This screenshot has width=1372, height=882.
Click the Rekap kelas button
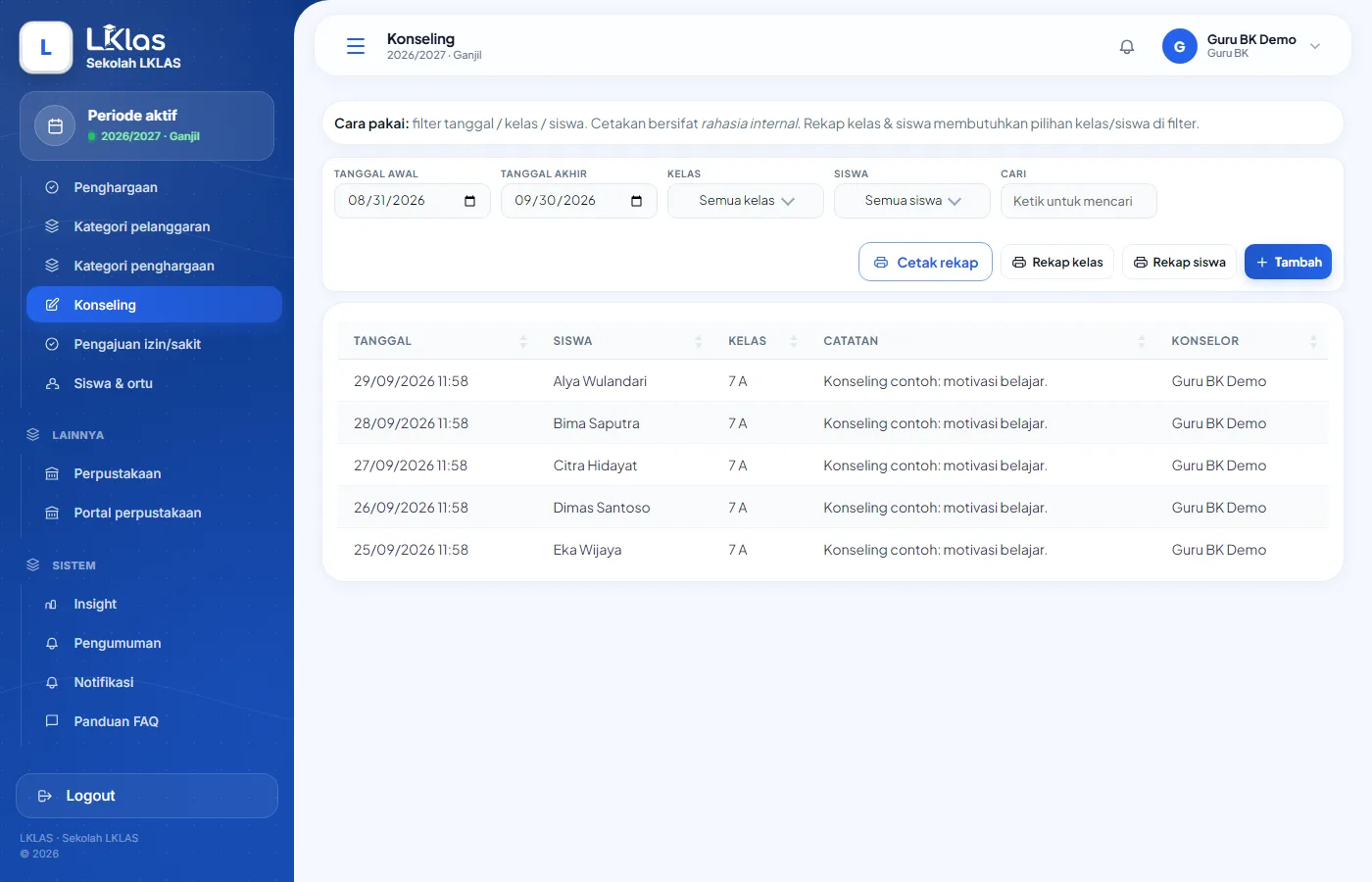1057,262
